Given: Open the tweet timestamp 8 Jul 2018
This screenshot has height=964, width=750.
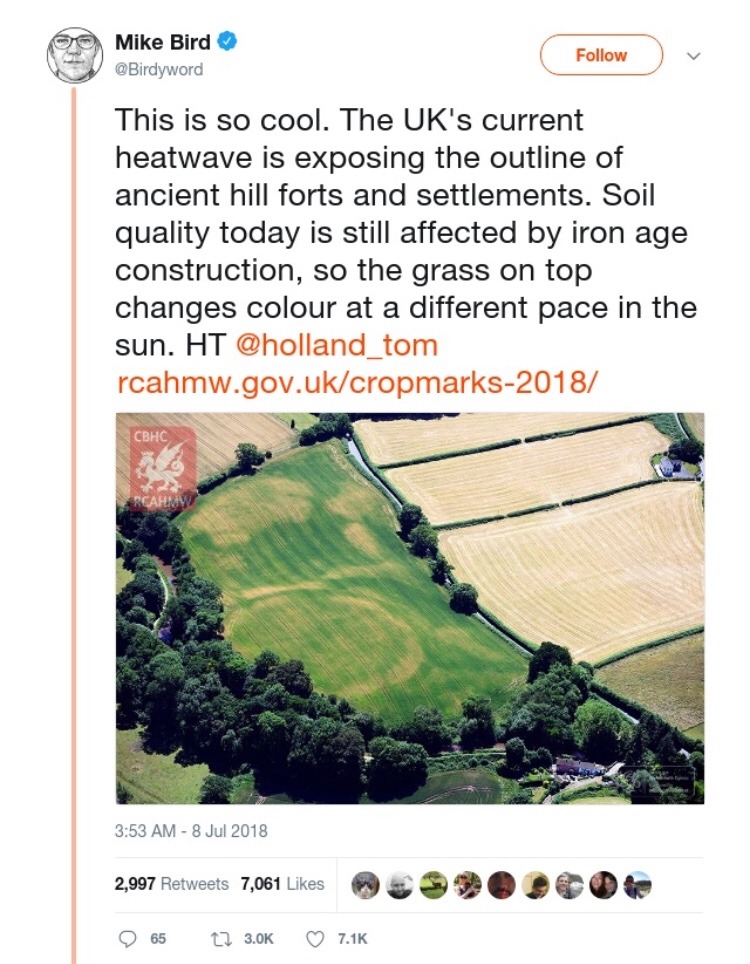Looking at the screenshot, I should (191, 831).
